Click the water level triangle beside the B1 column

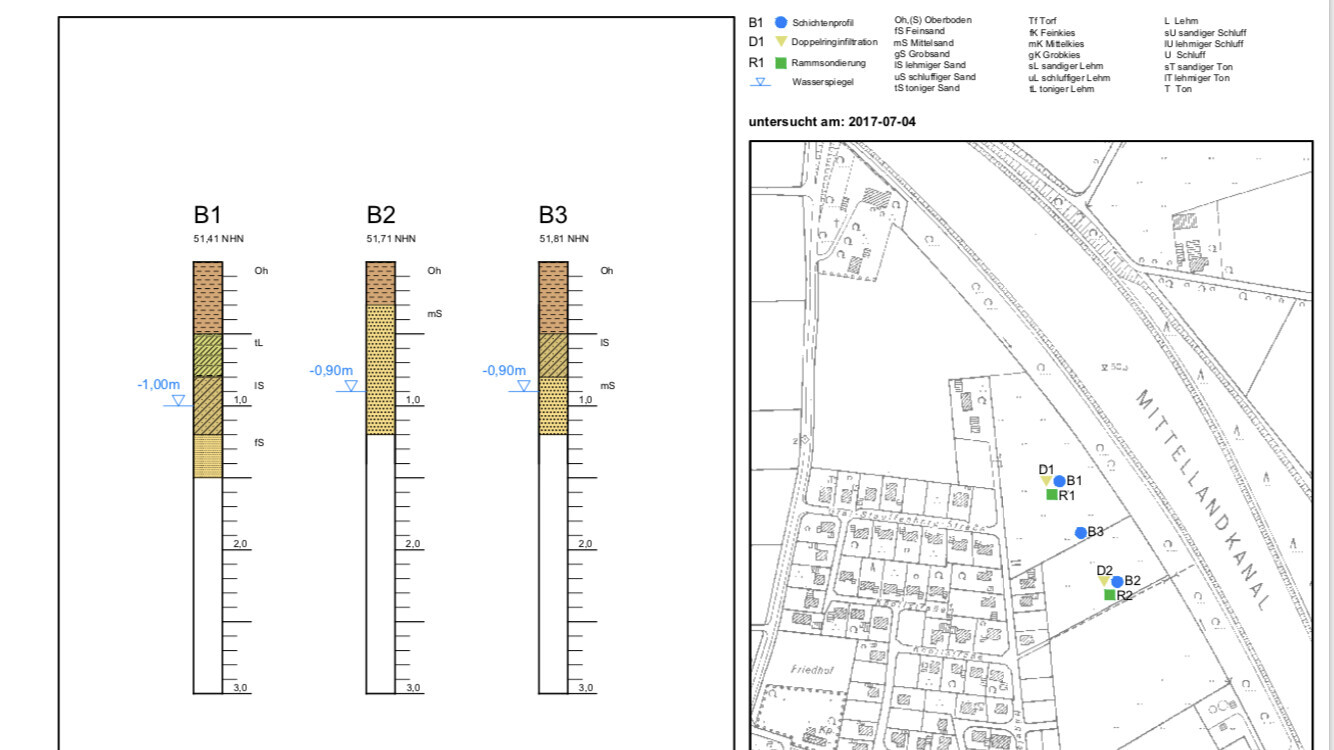click(x=178, y=400)
